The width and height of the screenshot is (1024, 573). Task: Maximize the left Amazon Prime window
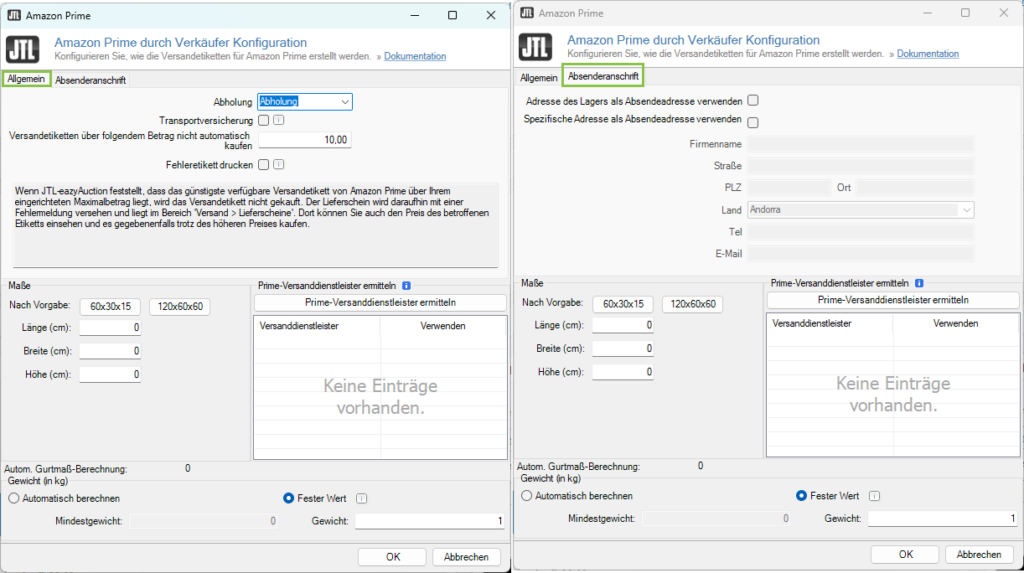click(x=452, y=15)
